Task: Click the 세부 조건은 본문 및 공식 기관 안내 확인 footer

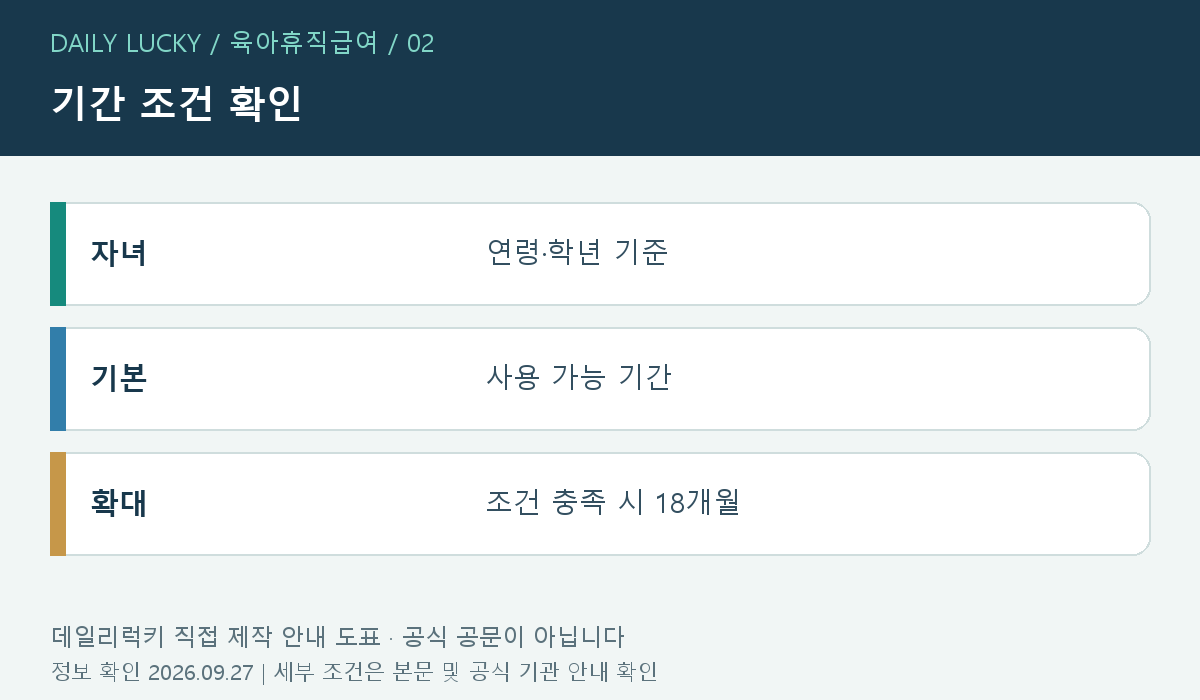Action: (x=466, y=672)
